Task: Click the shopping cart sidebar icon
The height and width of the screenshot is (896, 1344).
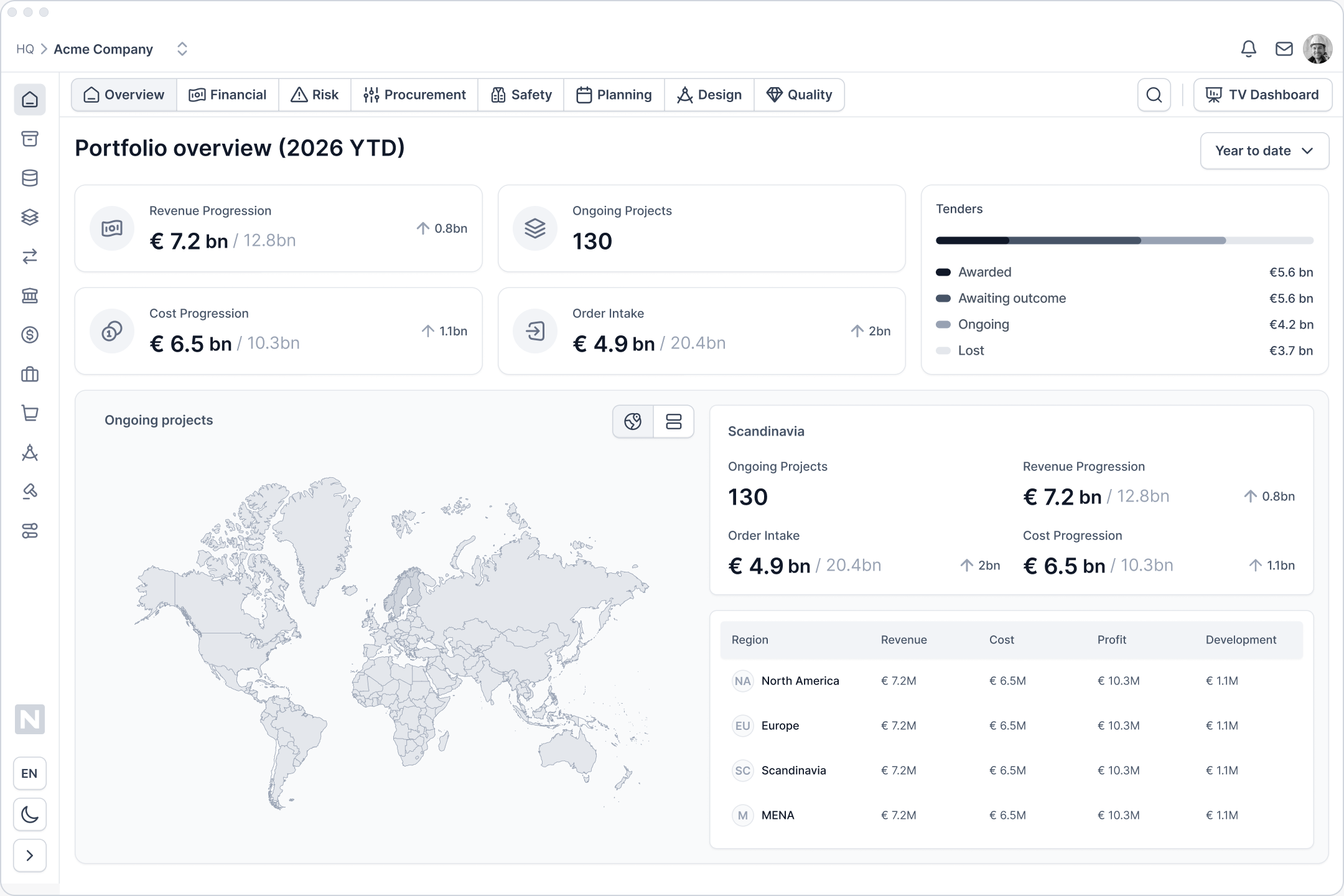Action: 30,413
